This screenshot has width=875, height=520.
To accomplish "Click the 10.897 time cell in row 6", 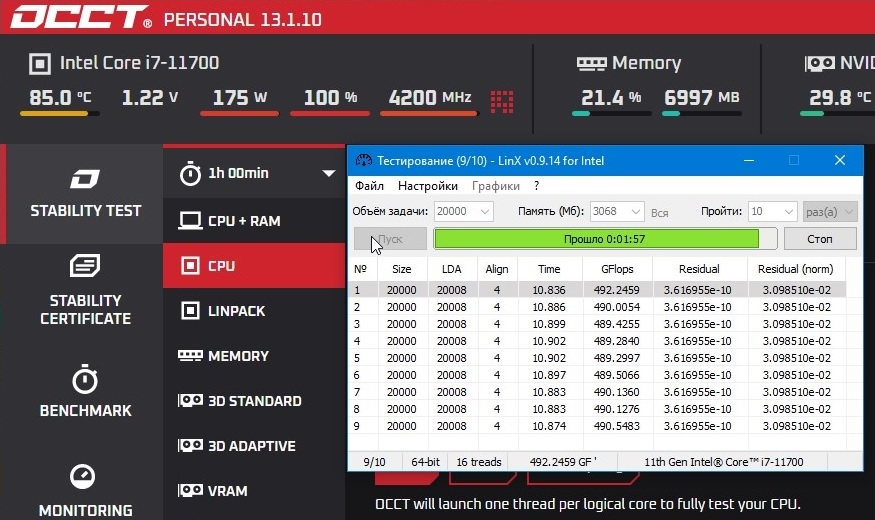I will click(549, 375).
